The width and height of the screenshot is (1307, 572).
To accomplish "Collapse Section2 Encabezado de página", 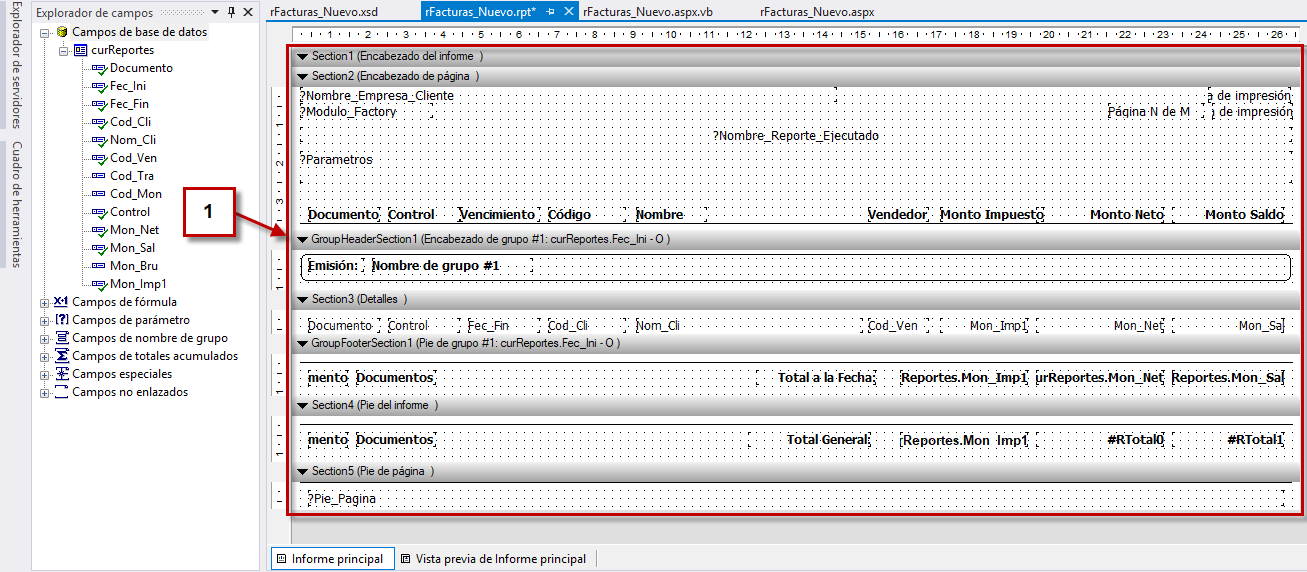I will 302,76.
